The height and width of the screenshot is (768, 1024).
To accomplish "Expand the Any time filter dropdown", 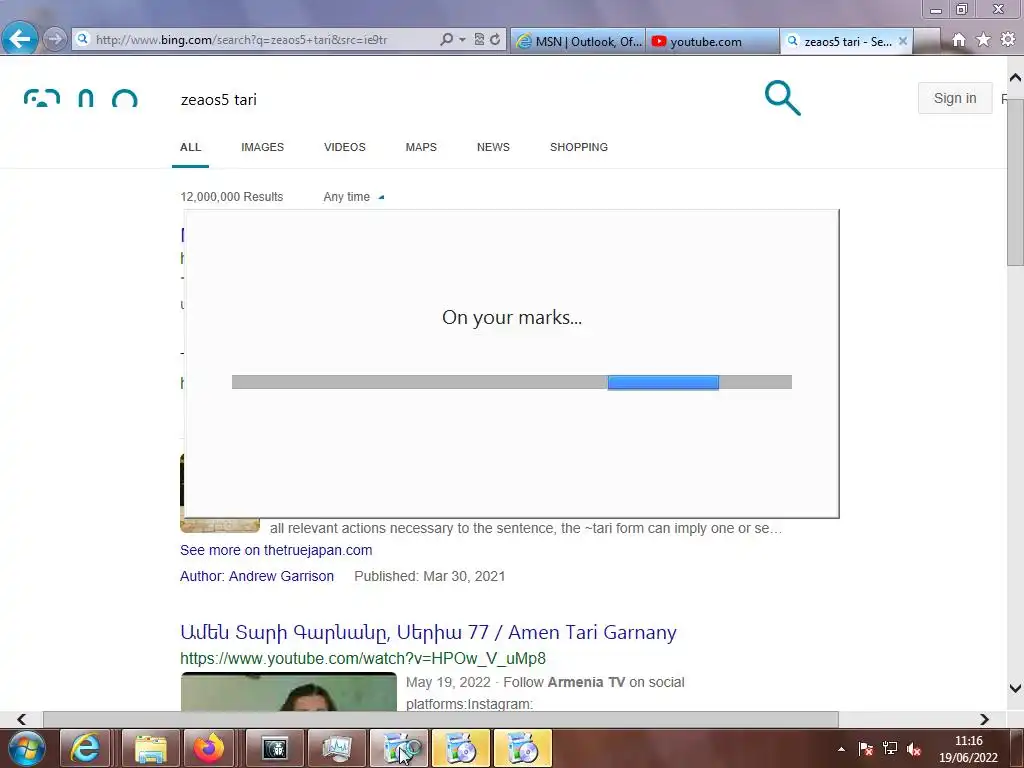I will [x=353, y=197].
